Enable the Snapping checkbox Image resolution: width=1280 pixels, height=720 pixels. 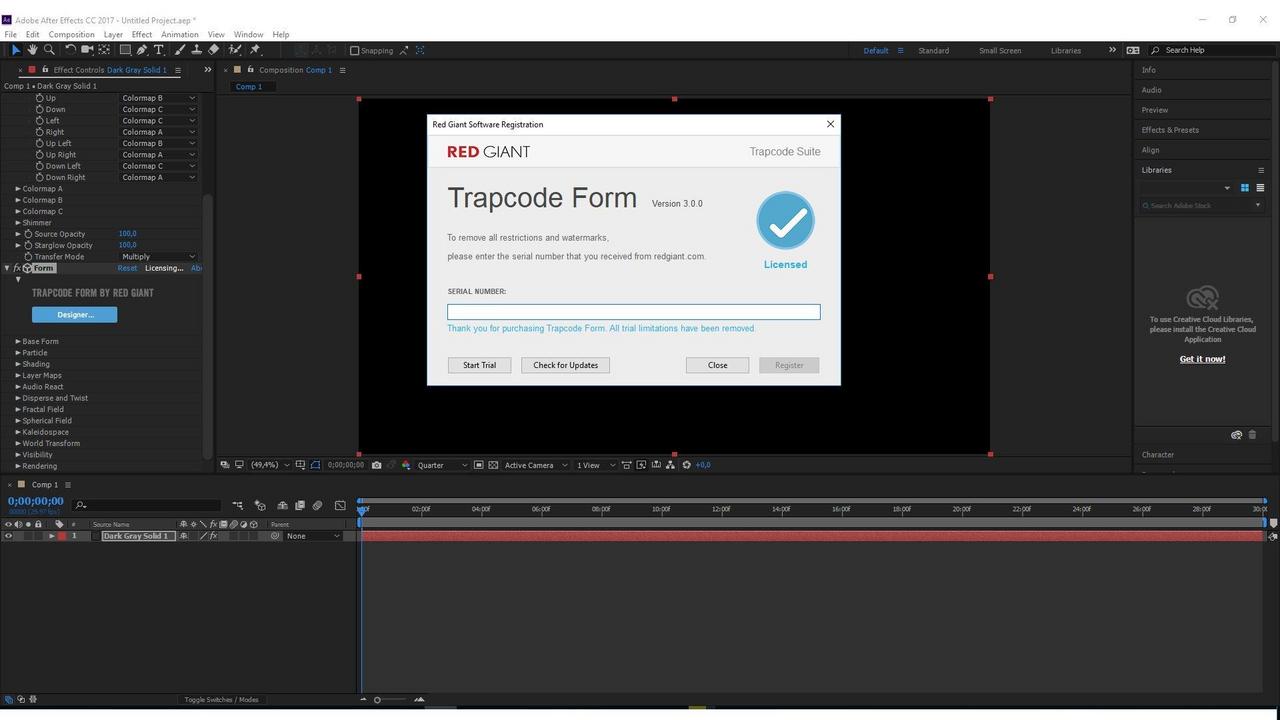coord(354,50)
